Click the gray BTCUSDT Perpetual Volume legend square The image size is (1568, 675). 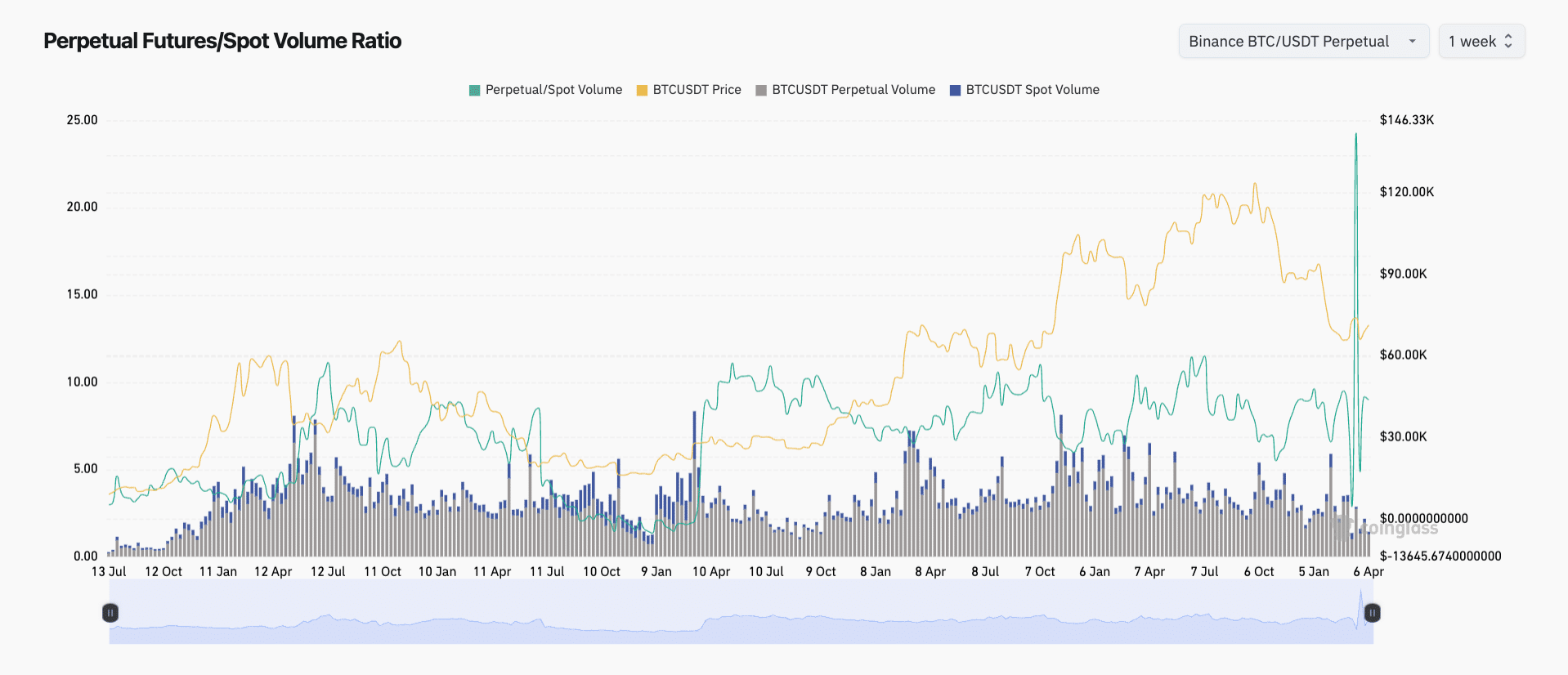pyautogui.click(x=761, y=90)
